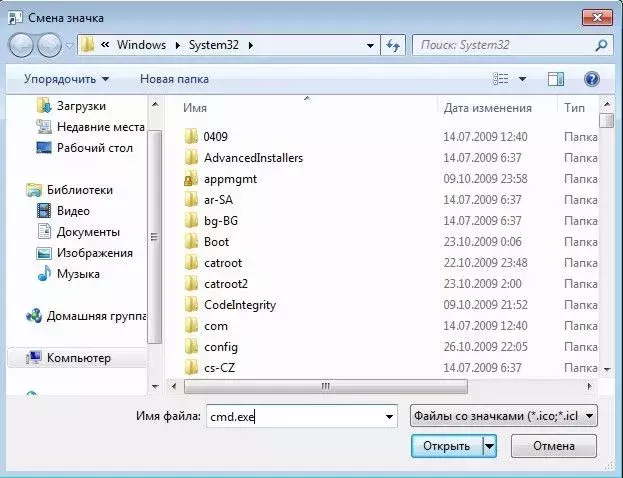
Task: Expand the file name history dropdown
Action: click(x=389, y=416)
